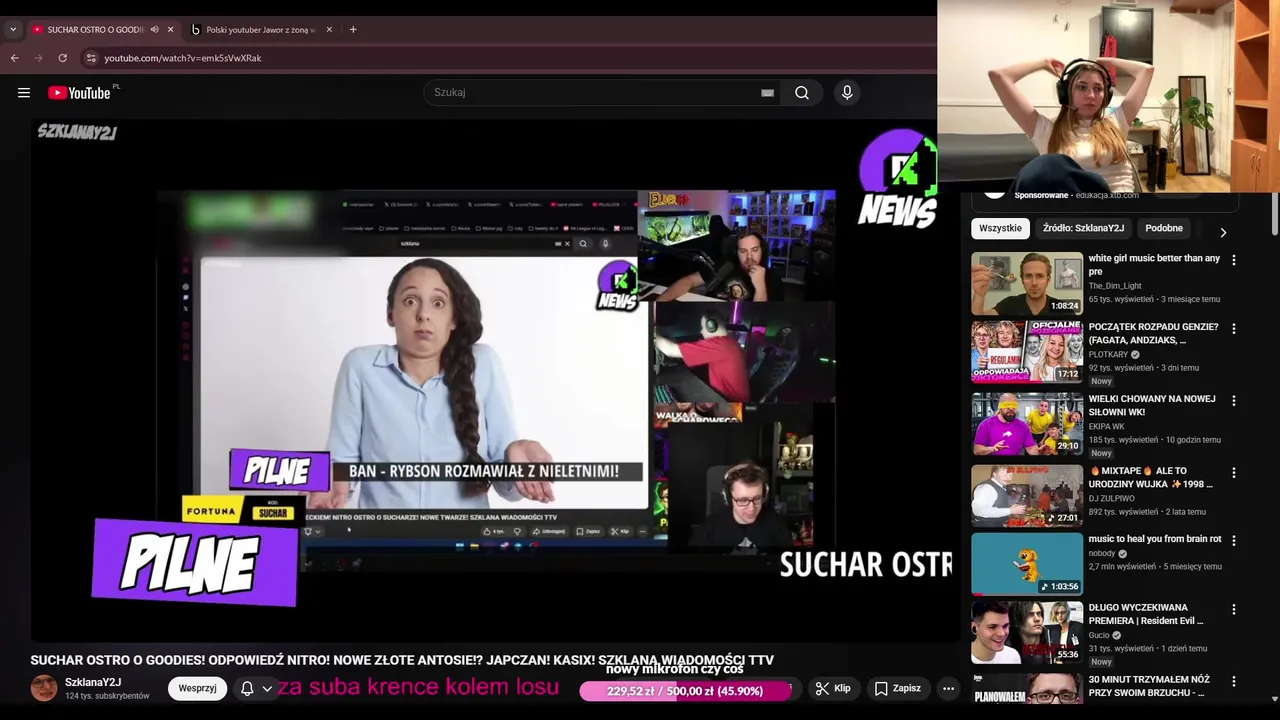The width and height of the screenshot is (1280, 720).
Task: Expand notification options chevron beside bell
Action: [267, 689]
